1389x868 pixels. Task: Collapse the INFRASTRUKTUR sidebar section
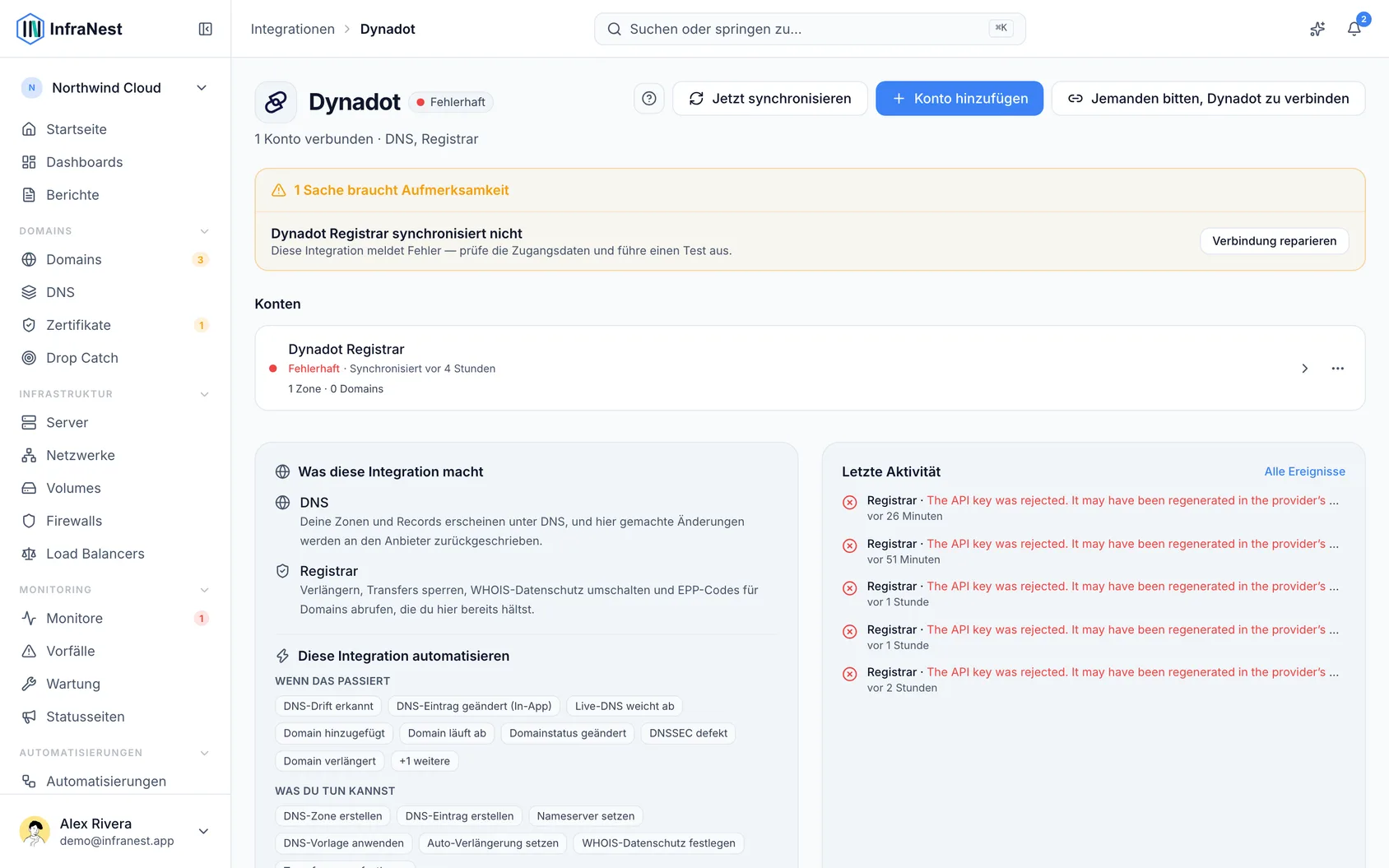[x=204, y=394]
